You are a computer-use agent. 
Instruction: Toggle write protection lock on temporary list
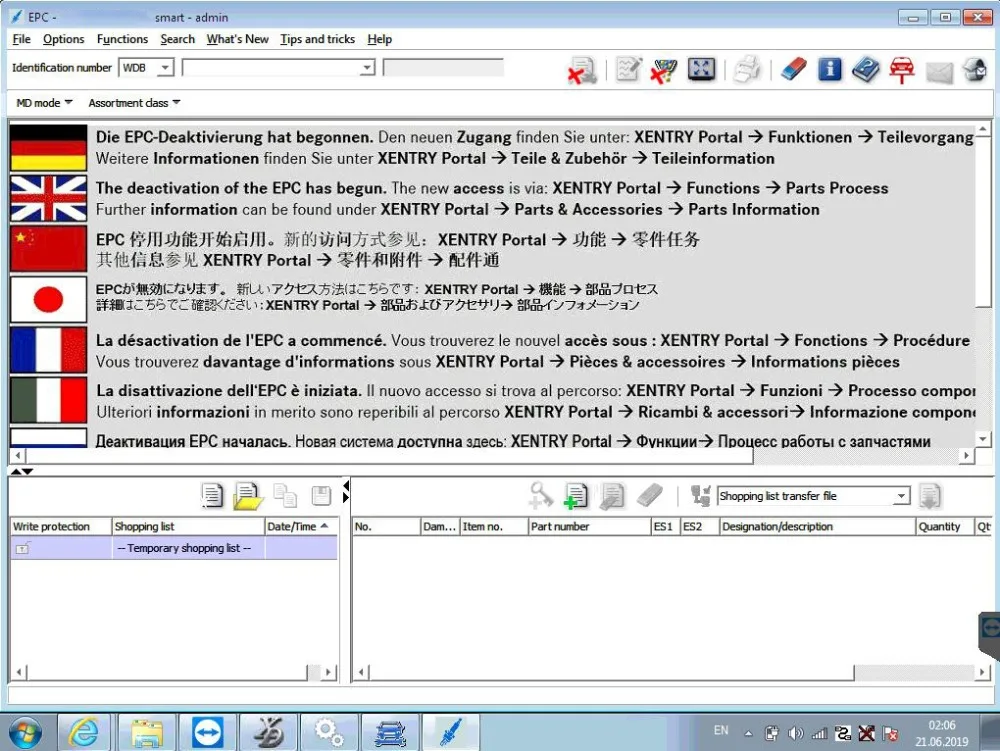(23, 548)
